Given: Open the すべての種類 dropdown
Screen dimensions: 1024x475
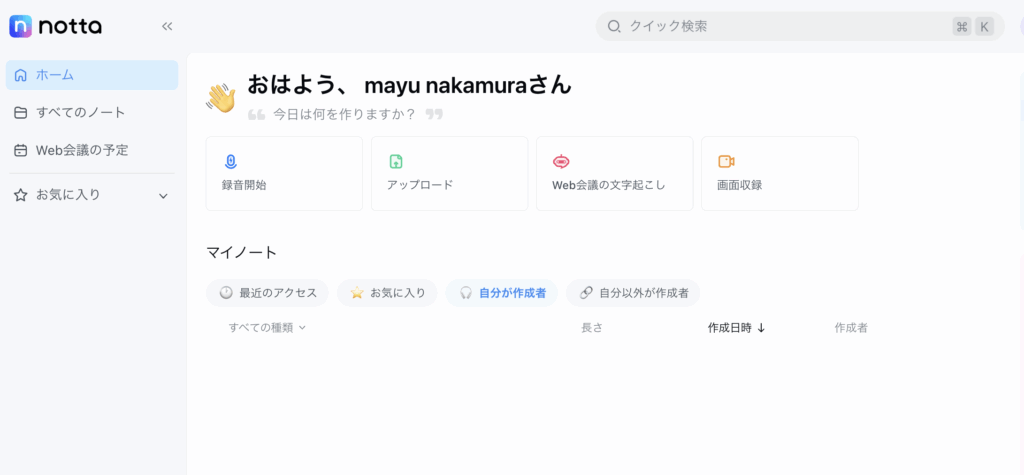Looking at the screenshot, I should [x=267, y=327].
